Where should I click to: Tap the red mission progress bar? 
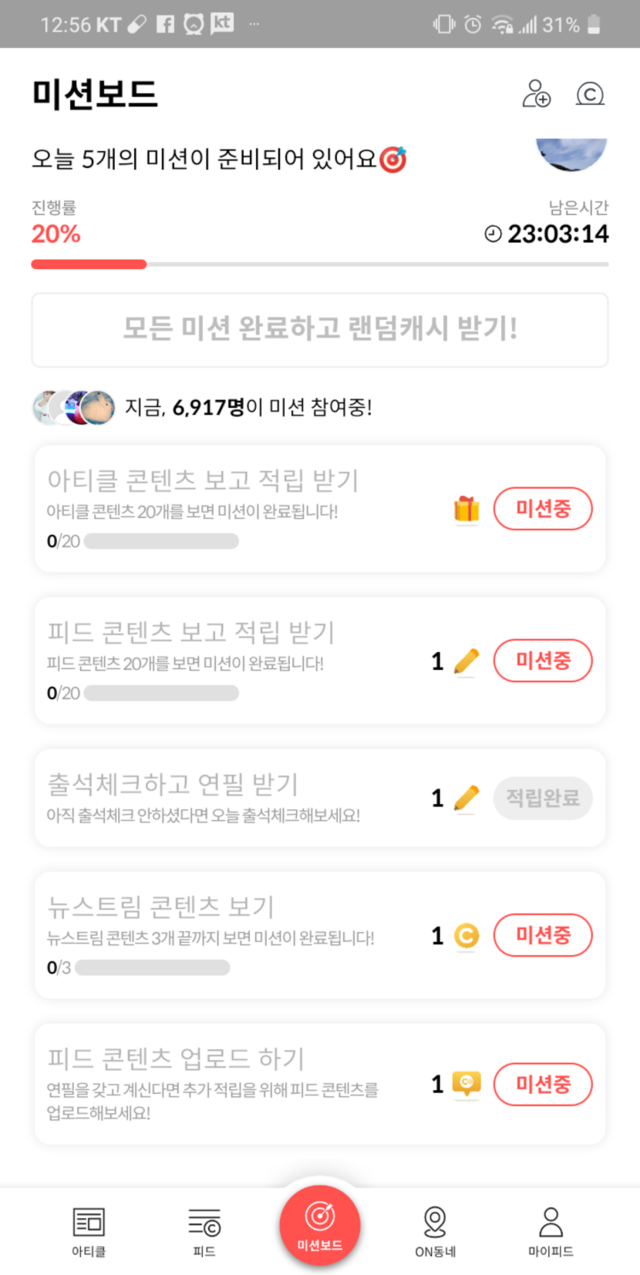pyautogui.click(x=89, y=264)
